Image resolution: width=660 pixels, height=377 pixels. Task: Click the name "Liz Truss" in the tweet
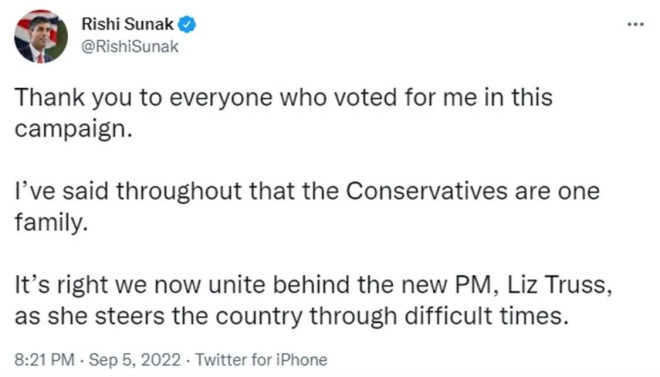tap(559, 284)
